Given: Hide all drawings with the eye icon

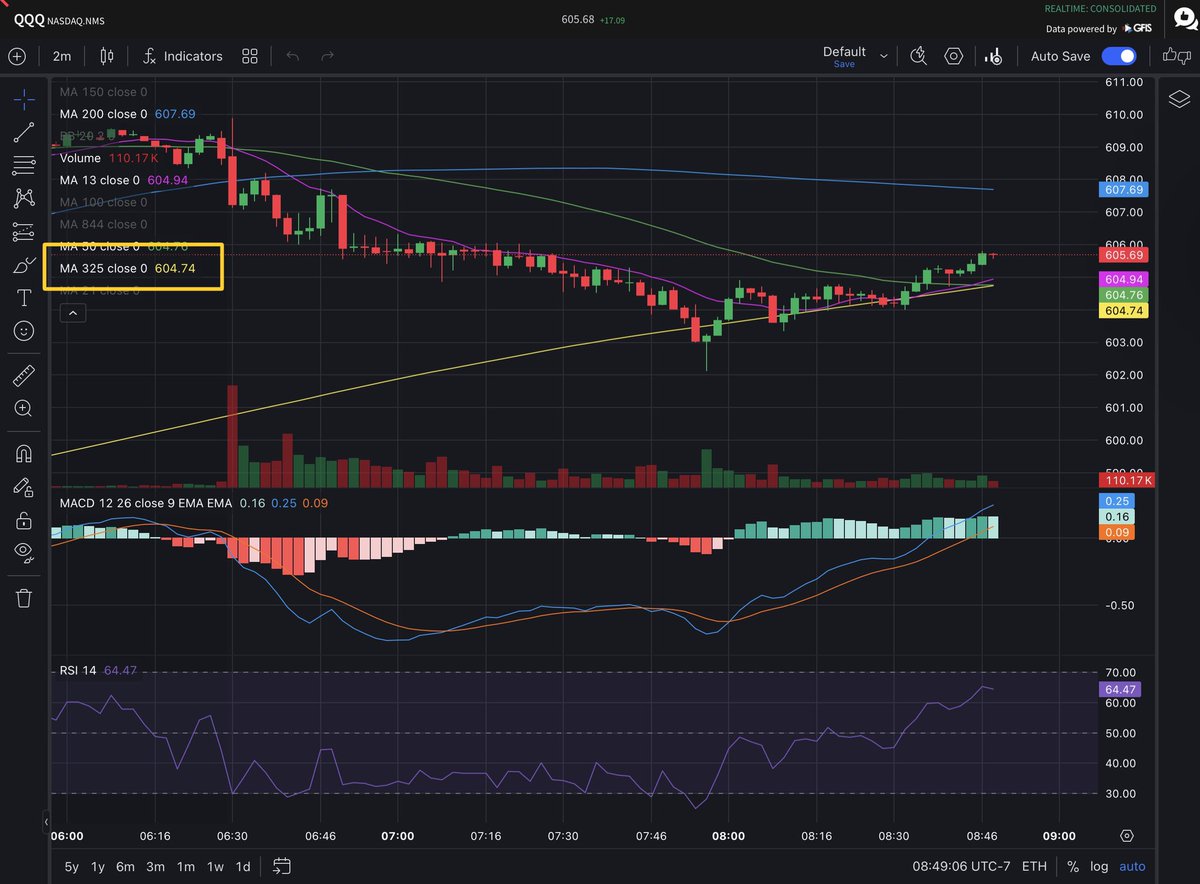Looking at the screenshot, I should pos(24,553).
